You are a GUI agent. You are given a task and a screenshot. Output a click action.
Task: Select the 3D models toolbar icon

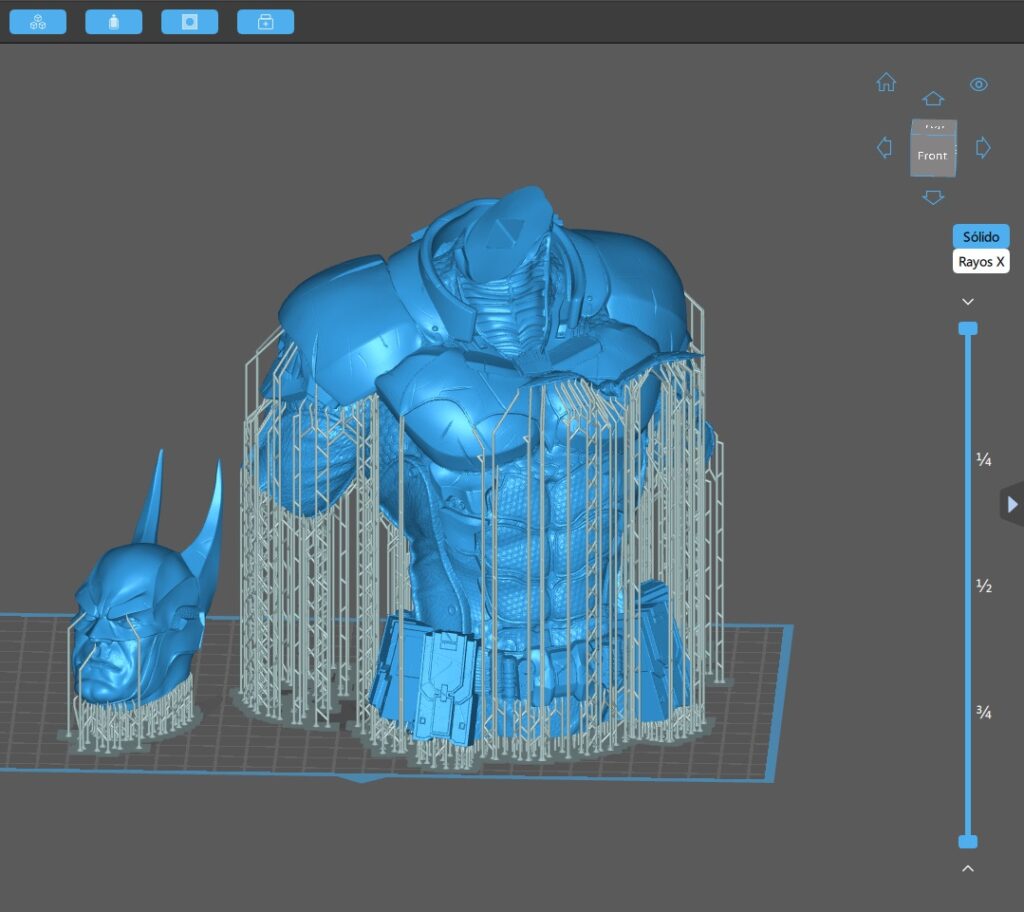[x=37, y=21]
